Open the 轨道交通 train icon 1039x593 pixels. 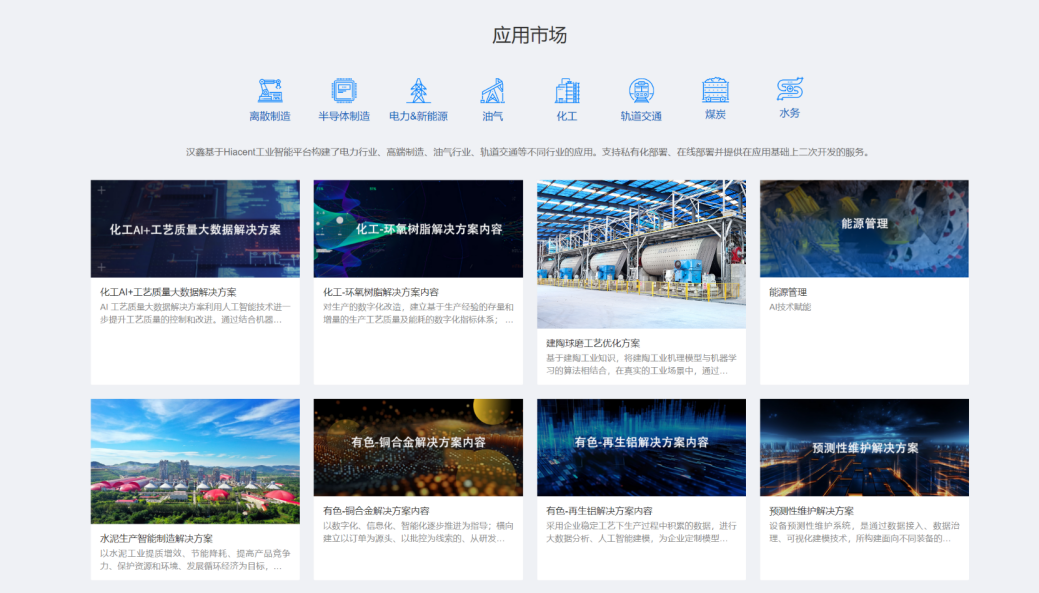coord(641,90)
